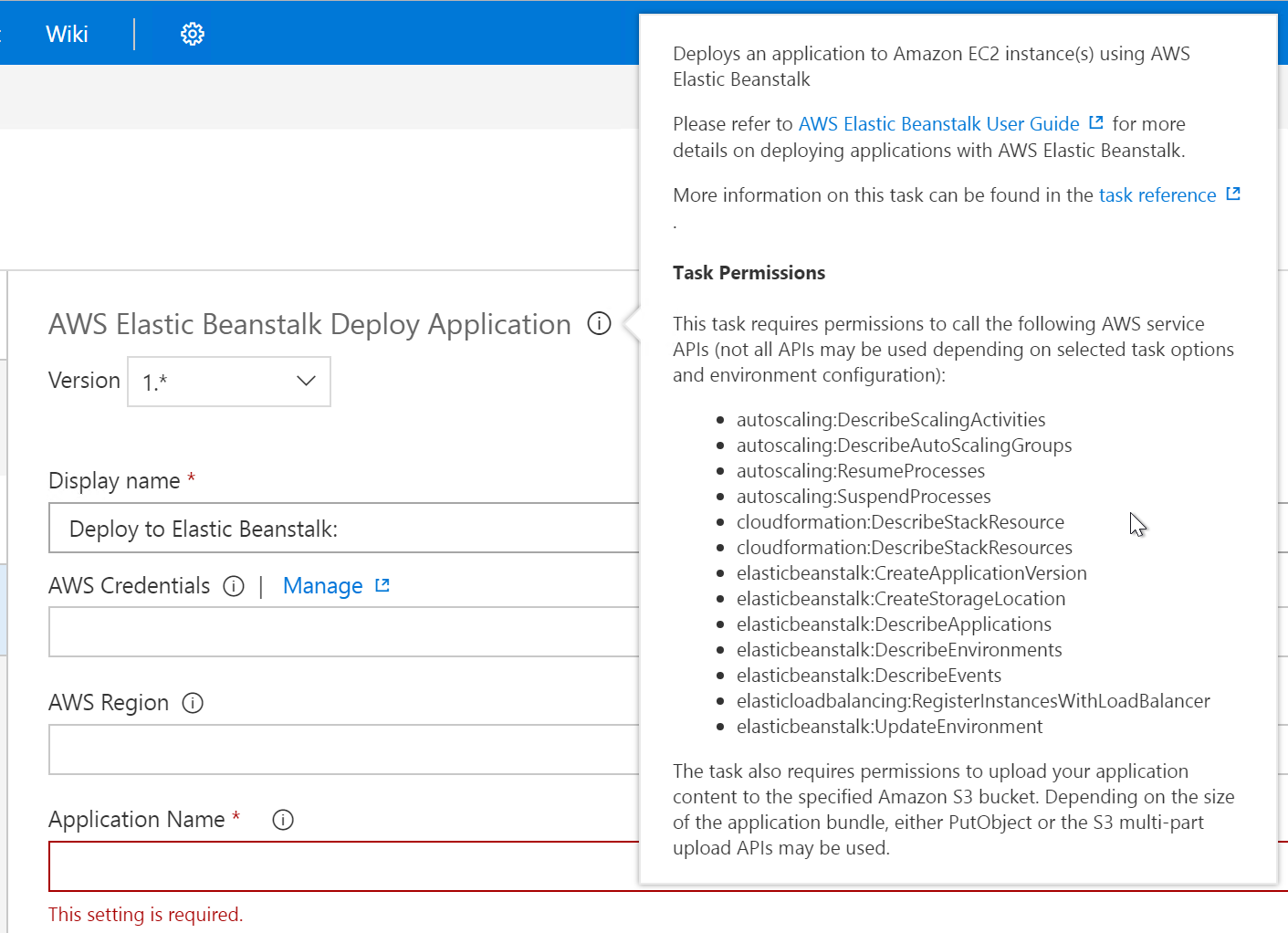Open the AWS Credentials info icon
Image resolution: width=1288 pixels, height=933 pixels.
pyautogui.click(x=235, y=586)
